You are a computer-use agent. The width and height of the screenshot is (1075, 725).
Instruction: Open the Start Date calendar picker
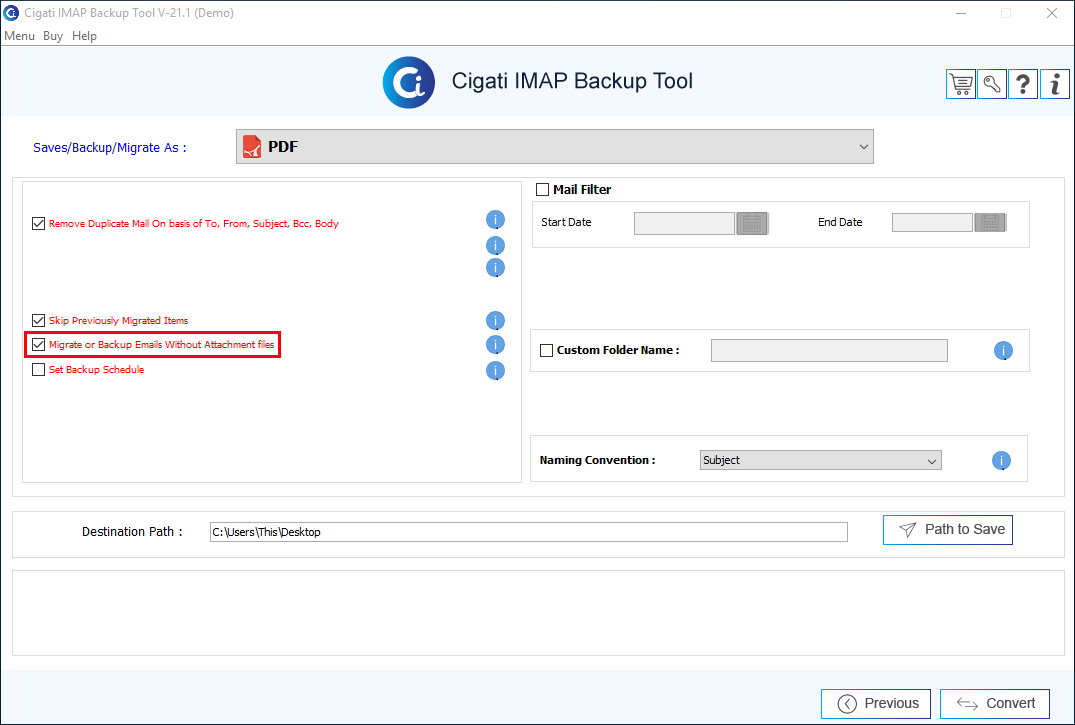tap(752, 224)
